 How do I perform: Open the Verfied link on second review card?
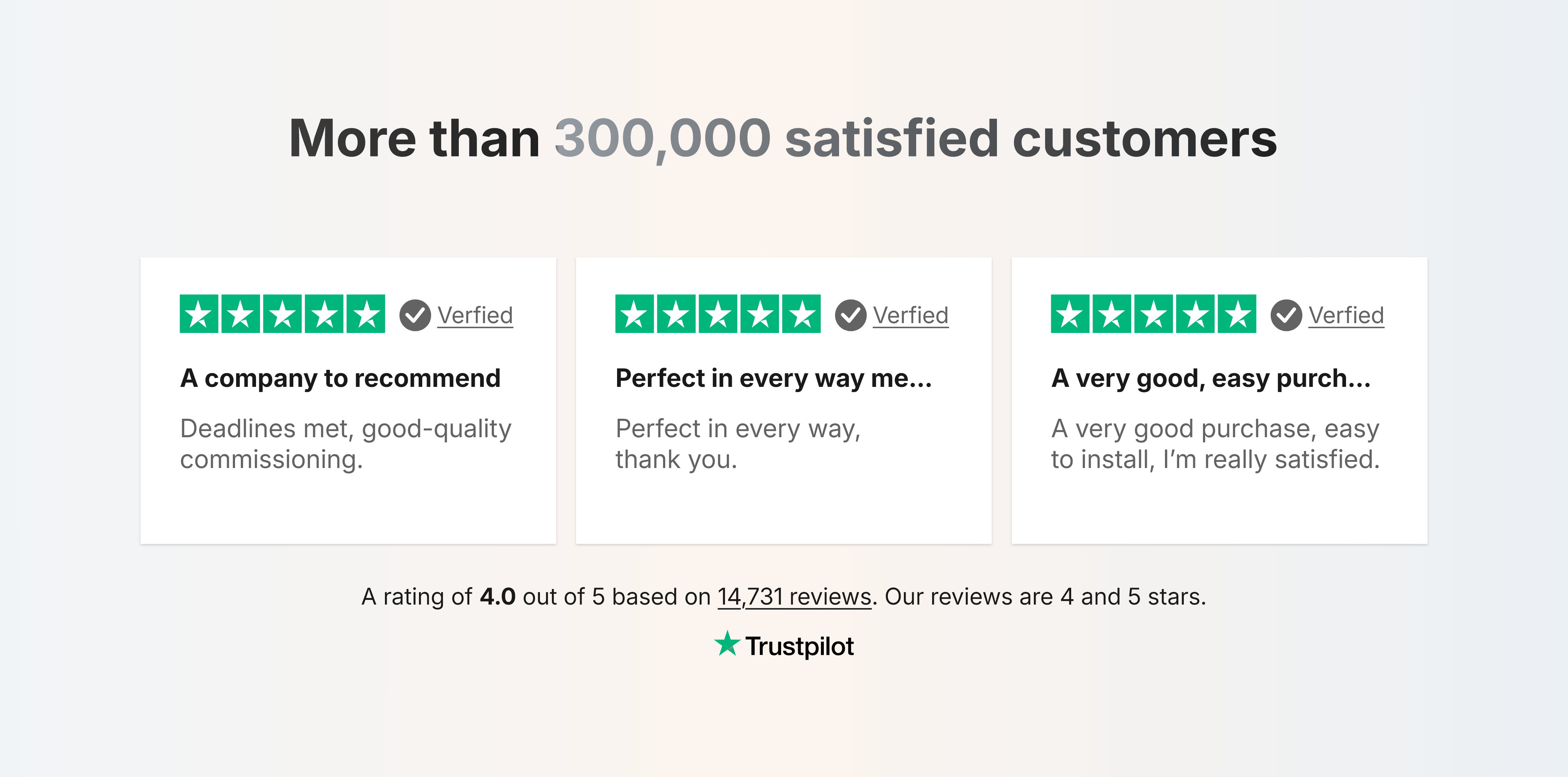[911, 316]
